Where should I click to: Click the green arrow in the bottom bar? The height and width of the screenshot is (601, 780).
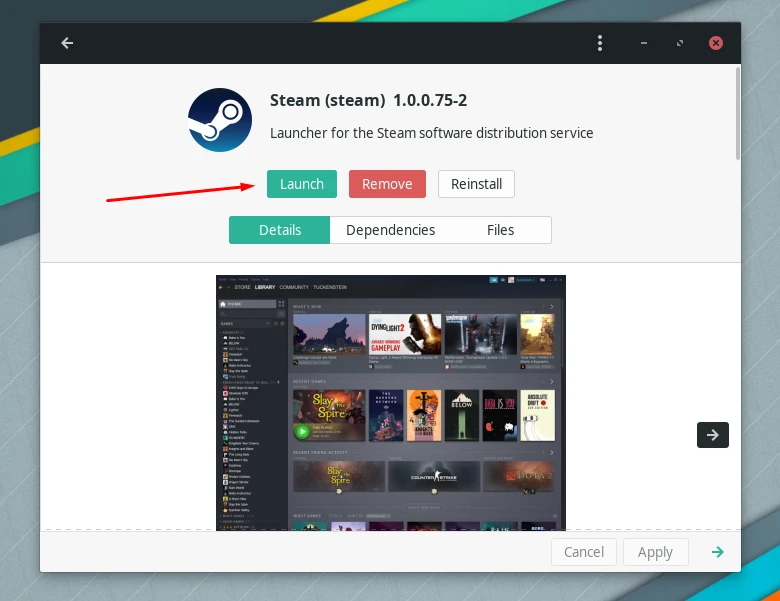pos(717,552)
